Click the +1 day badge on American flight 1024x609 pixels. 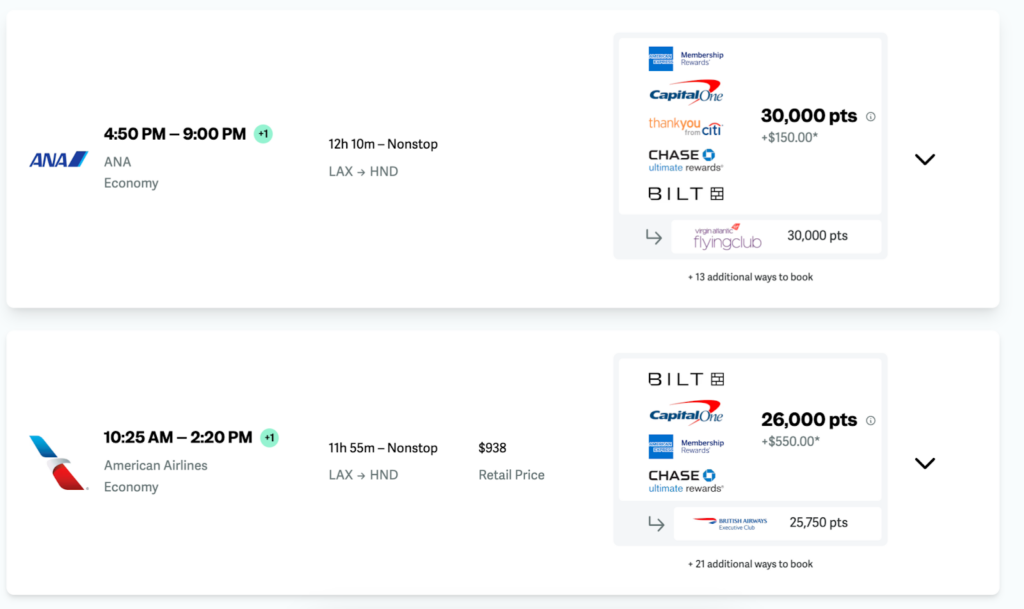coord(269,438)
